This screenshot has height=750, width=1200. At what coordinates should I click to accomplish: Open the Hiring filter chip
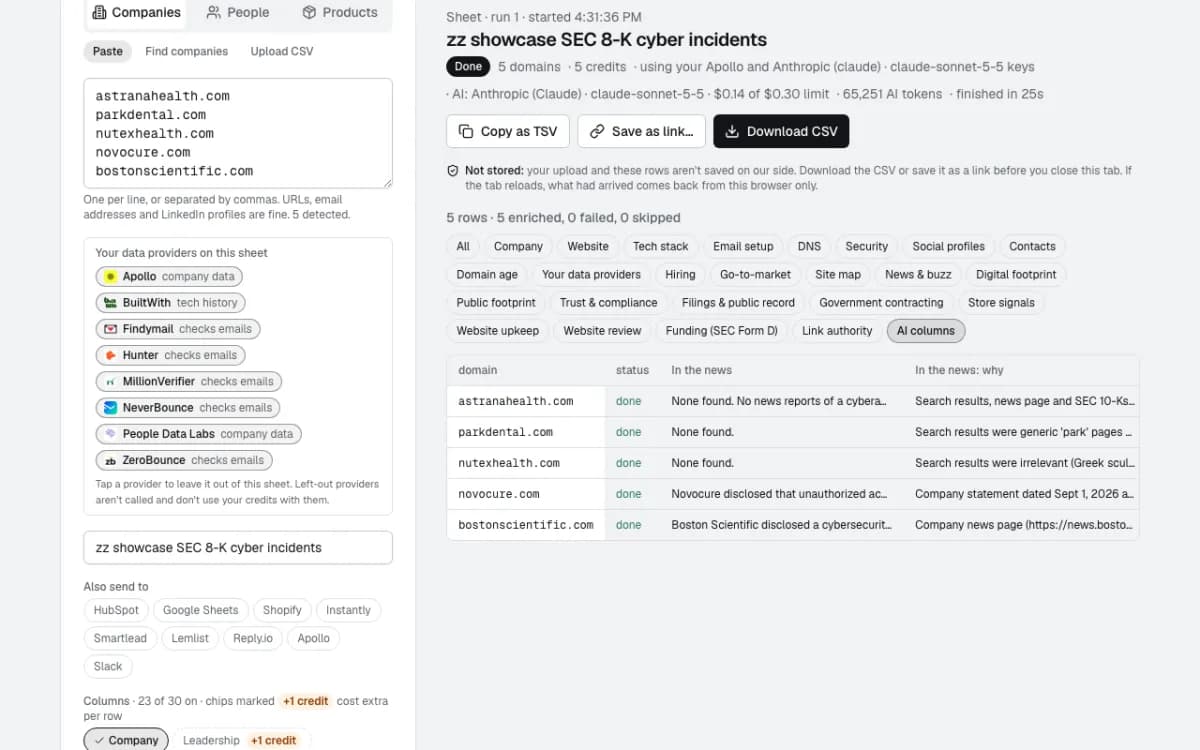click(680, 274)
